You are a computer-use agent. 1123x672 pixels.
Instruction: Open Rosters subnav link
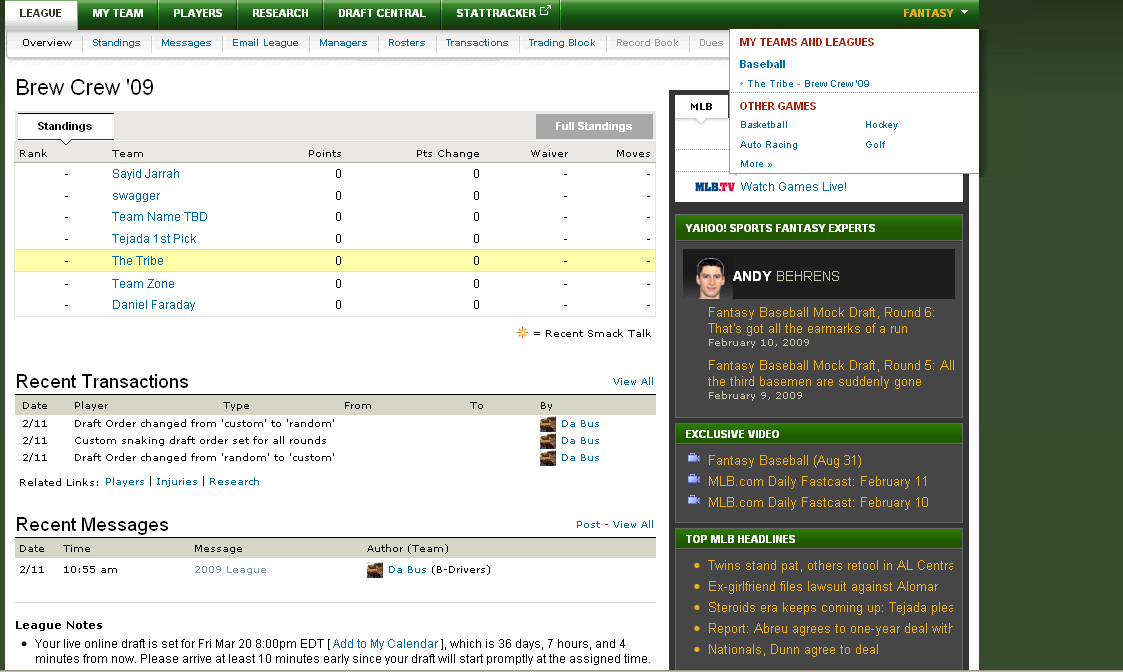pos(407,42)
